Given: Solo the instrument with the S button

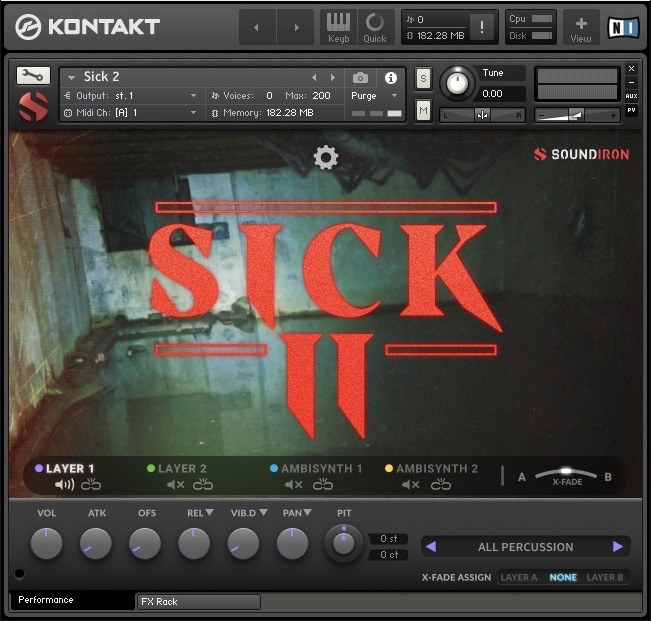Looking at the screenshot, I should (423, 78).
